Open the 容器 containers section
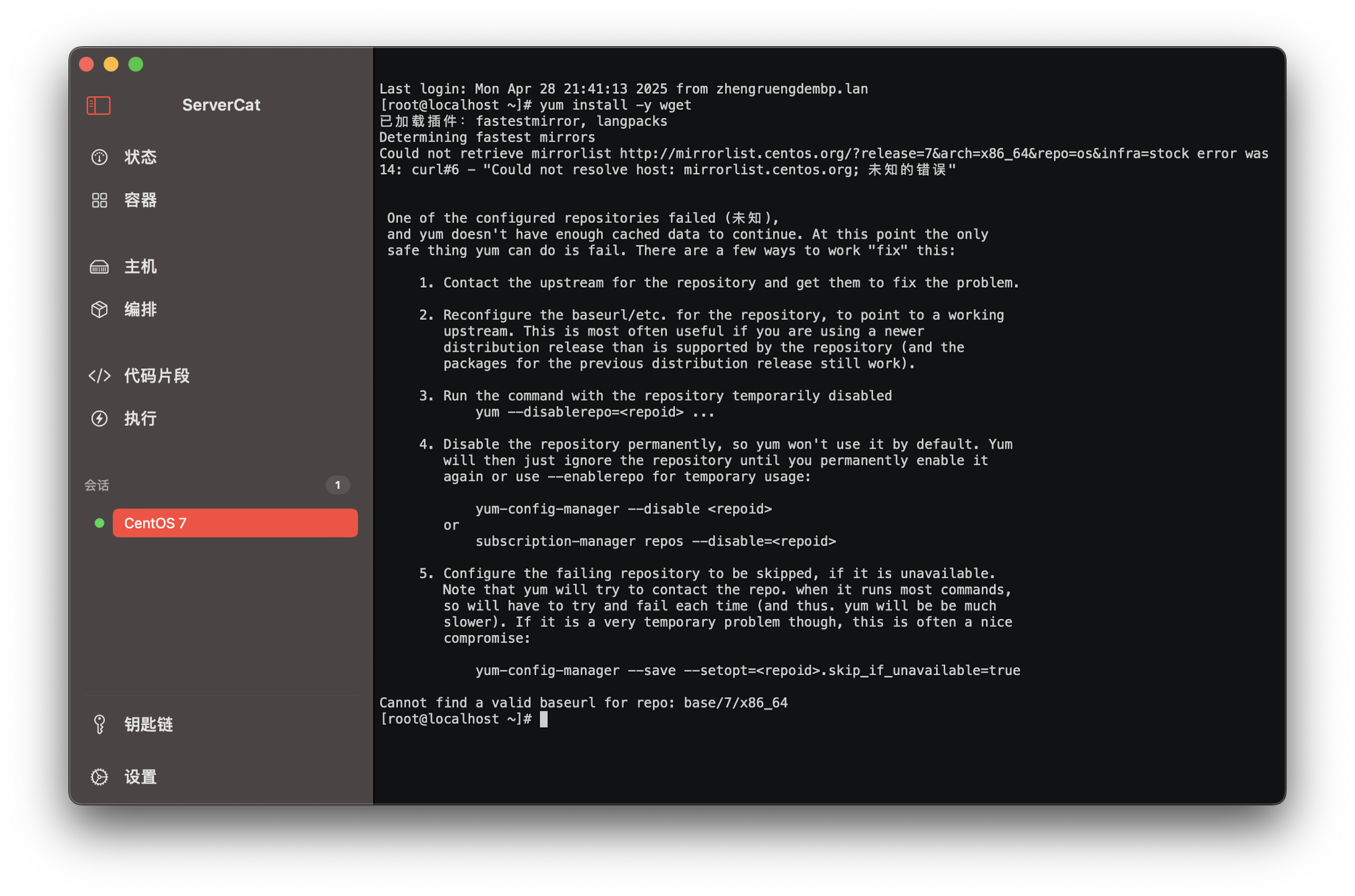Viewport: 1355px width, 896px height. pyautogui.click(x=141, y=201)
